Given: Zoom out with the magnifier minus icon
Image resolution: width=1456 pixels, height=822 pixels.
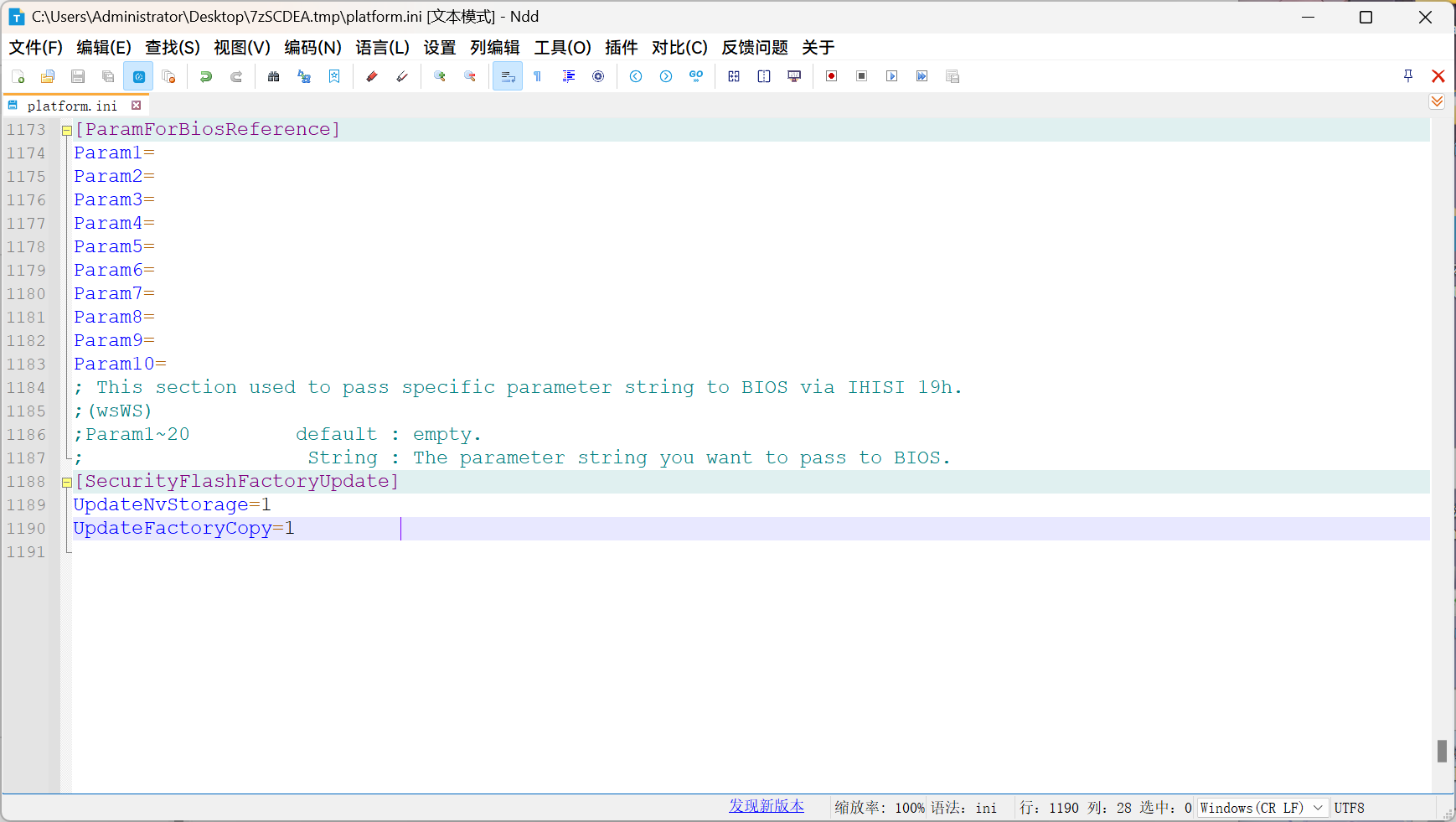Looking at the screenshot, I should point(470,76).
